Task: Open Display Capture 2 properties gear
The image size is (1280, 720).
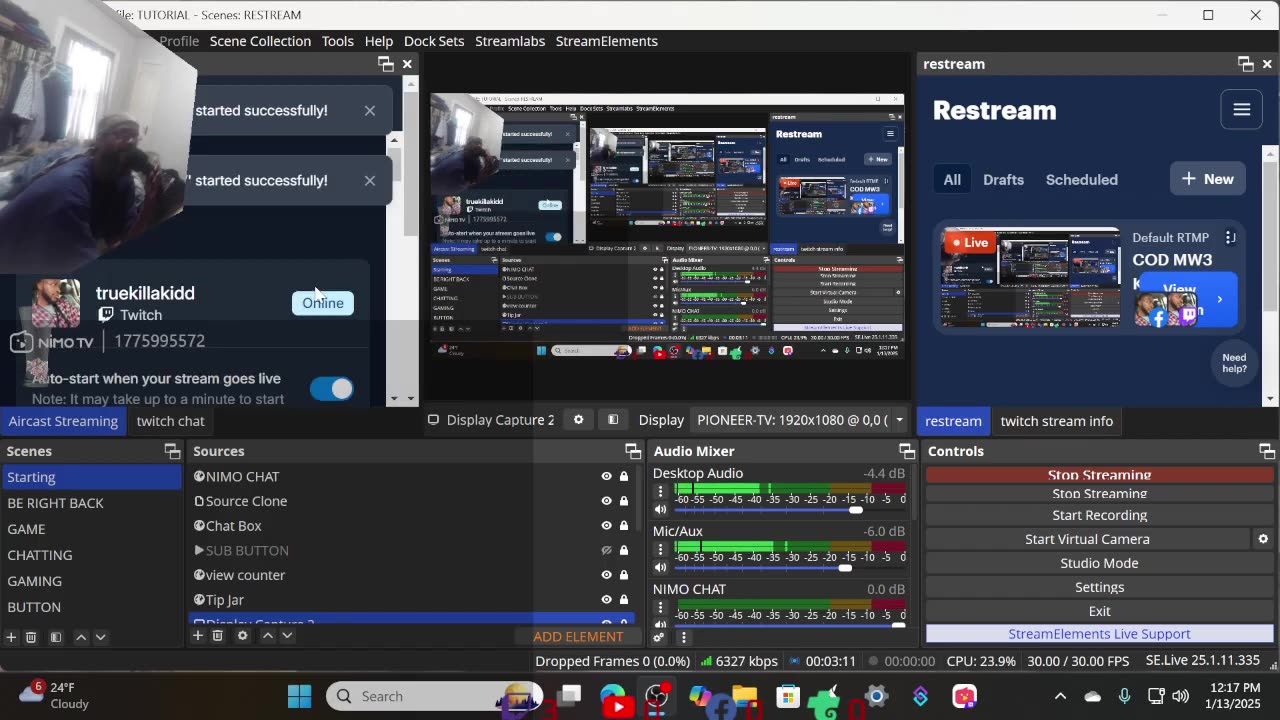Action: (x=578, y=420)
